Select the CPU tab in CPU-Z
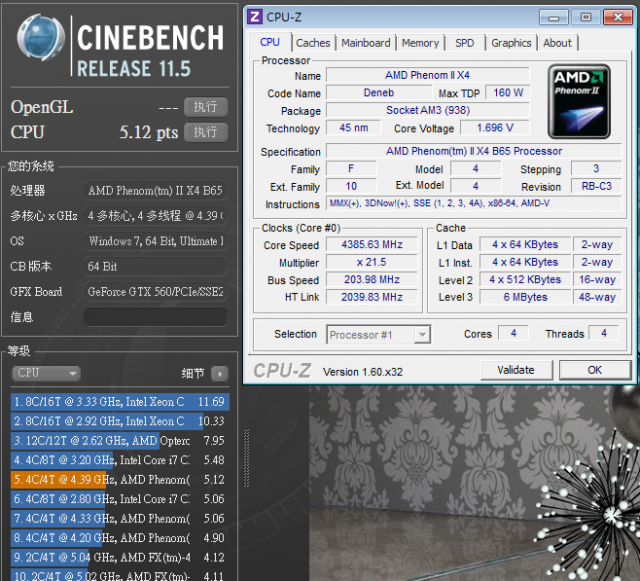Screen dimensions: 640x581 click(270, 42)
